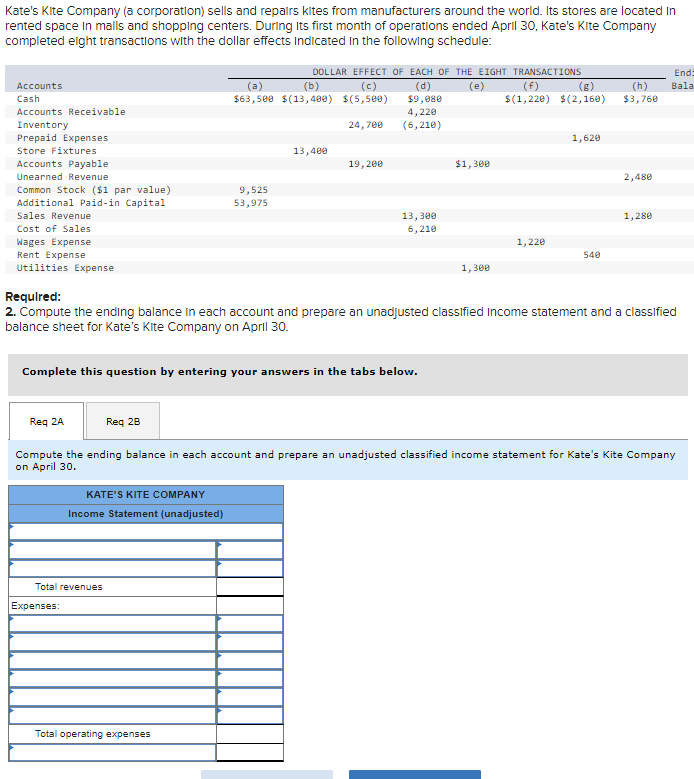The height and width of the screenshot is (779, 694).
Task: Open the second expense account dropdown
Action: click(x=112, y=642)
